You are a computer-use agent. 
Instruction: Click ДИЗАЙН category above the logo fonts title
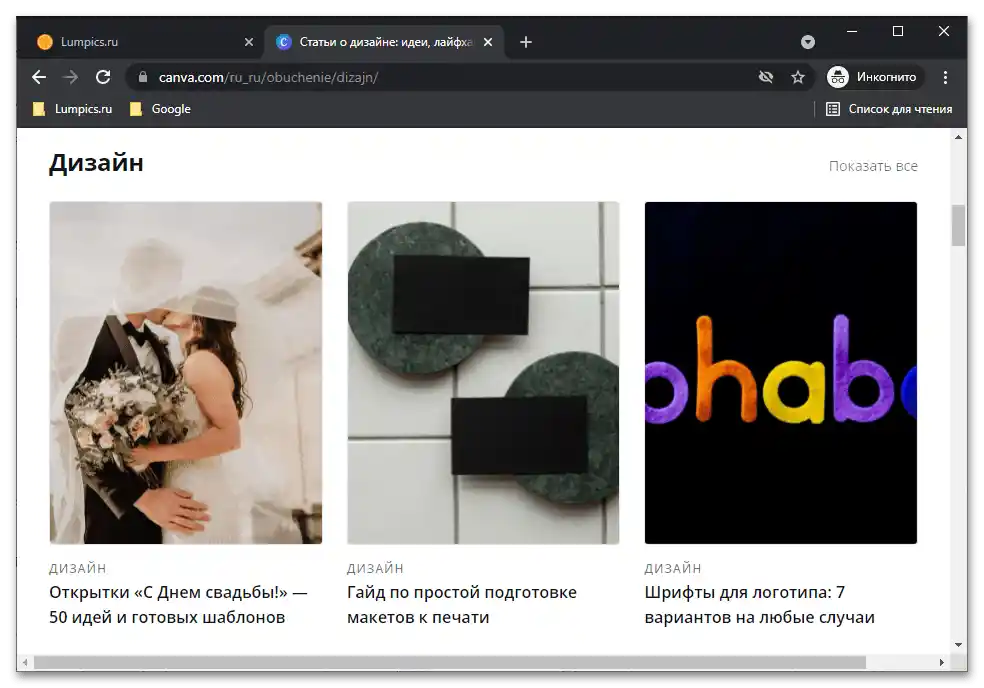(673, 569)
